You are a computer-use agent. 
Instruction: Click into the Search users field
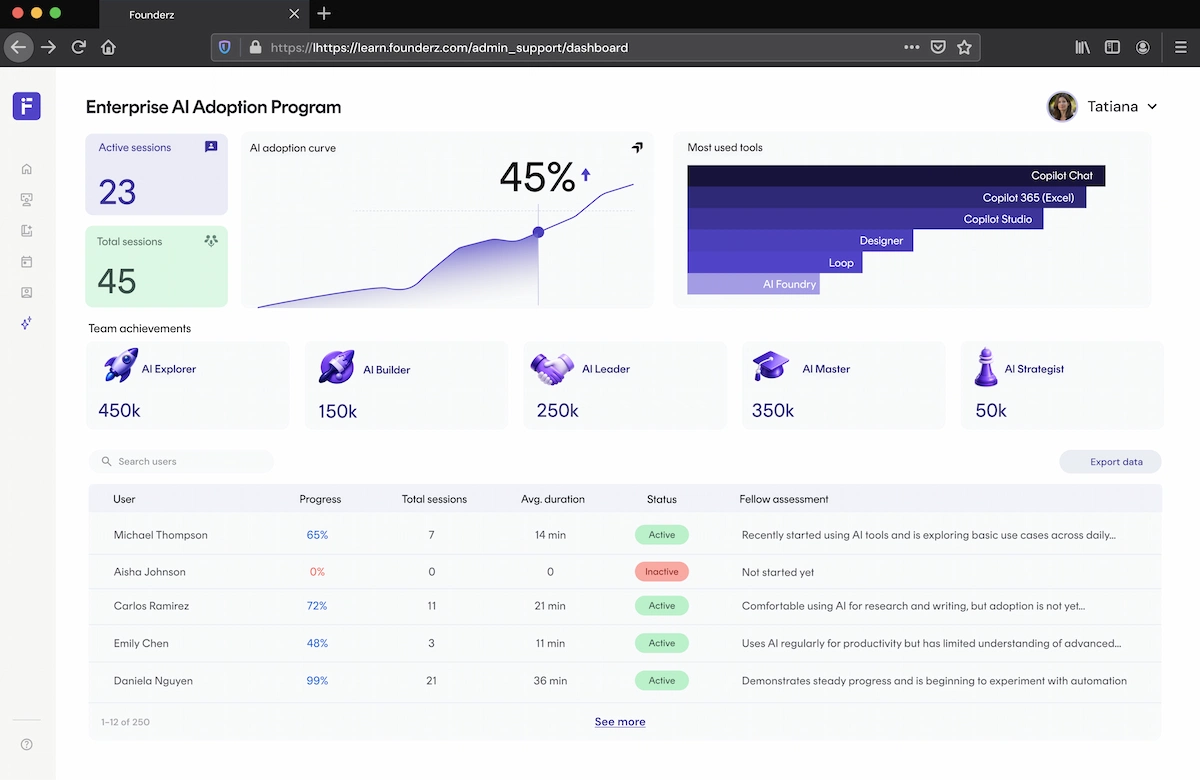click(x=180, y=461)
